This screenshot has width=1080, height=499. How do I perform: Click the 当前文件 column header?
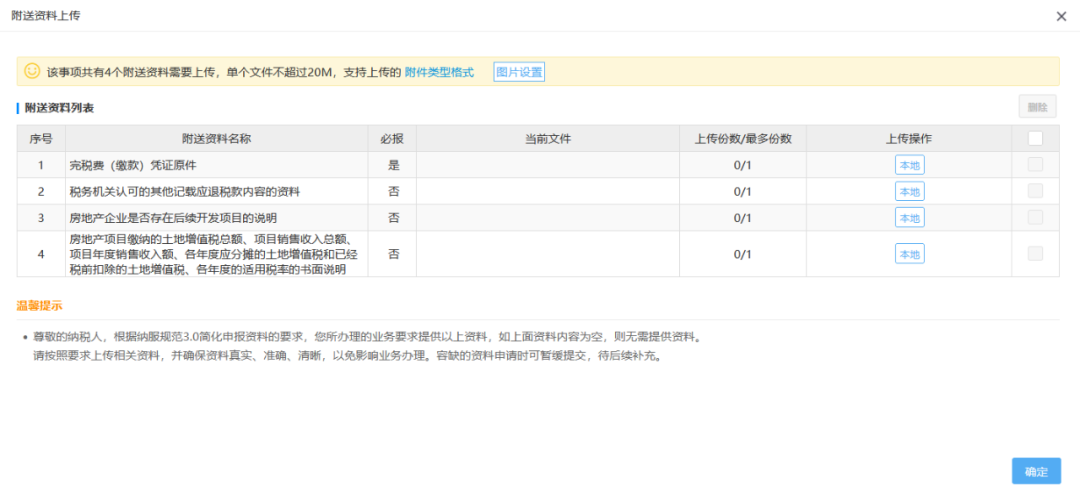pos(548,139)
